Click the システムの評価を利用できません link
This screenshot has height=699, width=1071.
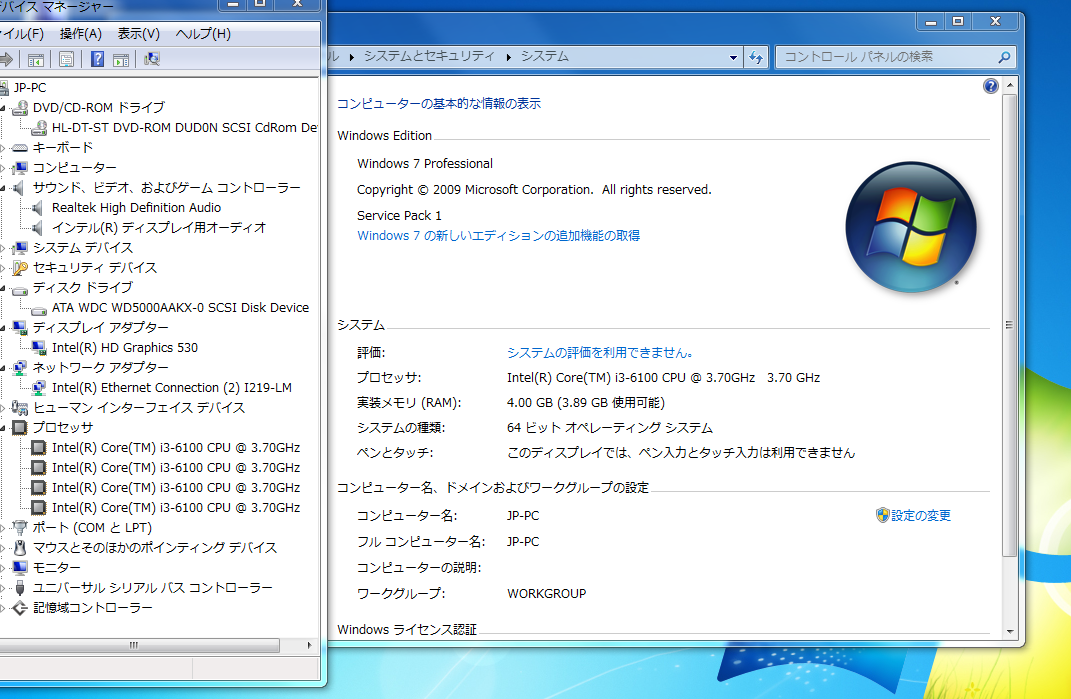click(600, 353)
